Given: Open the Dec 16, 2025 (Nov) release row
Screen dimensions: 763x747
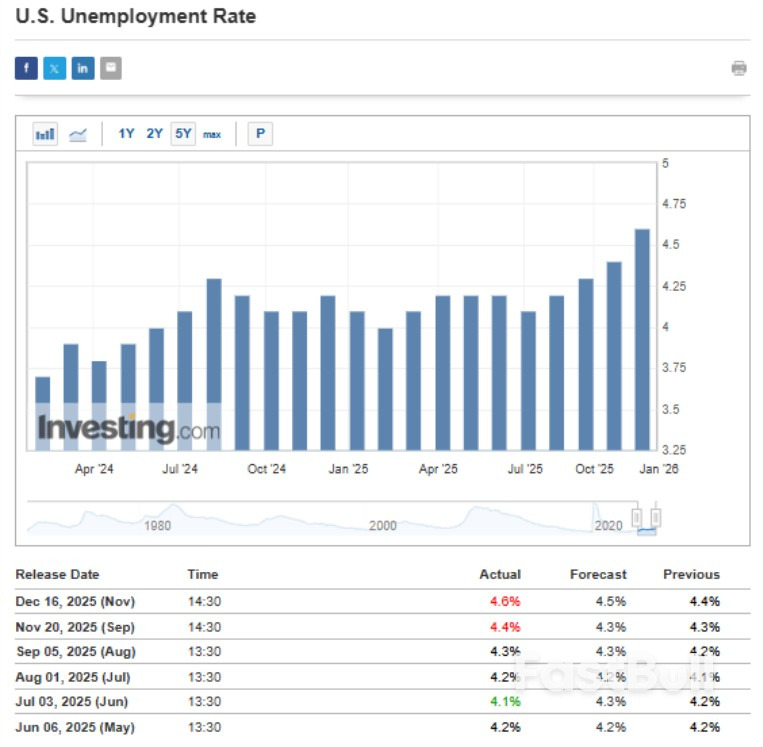Looking at the screenshot, I should click(x=75, y=602).
